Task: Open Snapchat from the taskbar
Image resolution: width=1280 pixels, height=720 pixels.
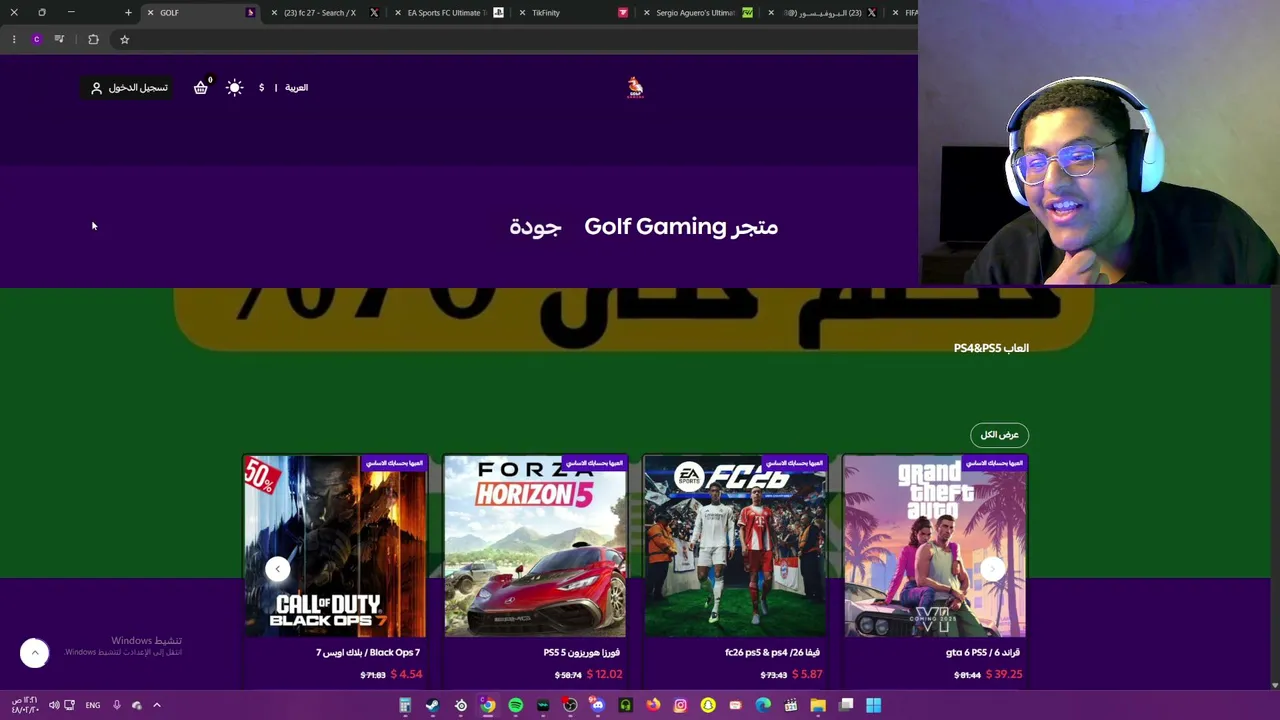Action: (x=708, y=705)
